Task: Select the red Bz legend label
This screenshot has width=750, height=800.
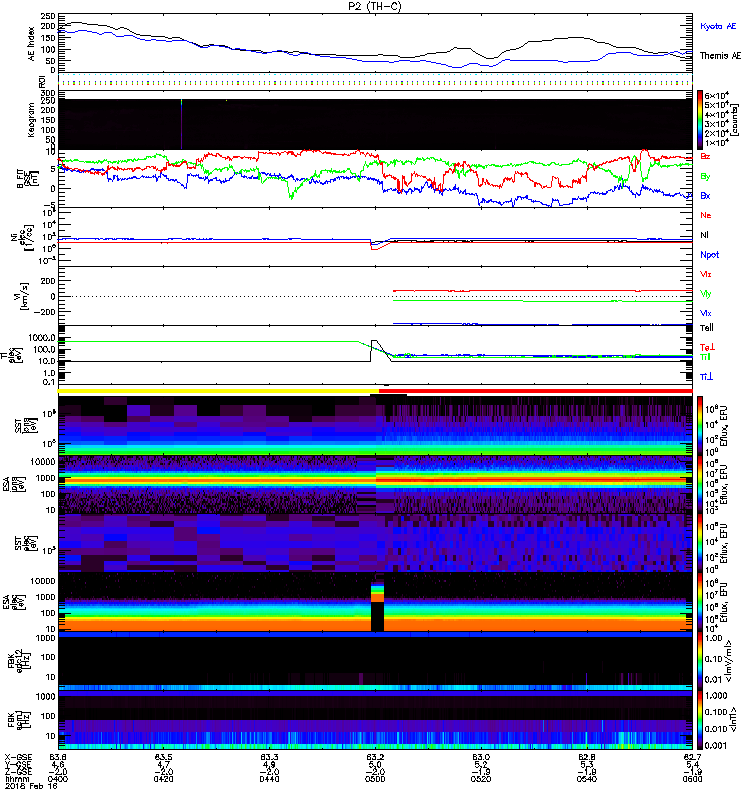Action: point(705,156)
